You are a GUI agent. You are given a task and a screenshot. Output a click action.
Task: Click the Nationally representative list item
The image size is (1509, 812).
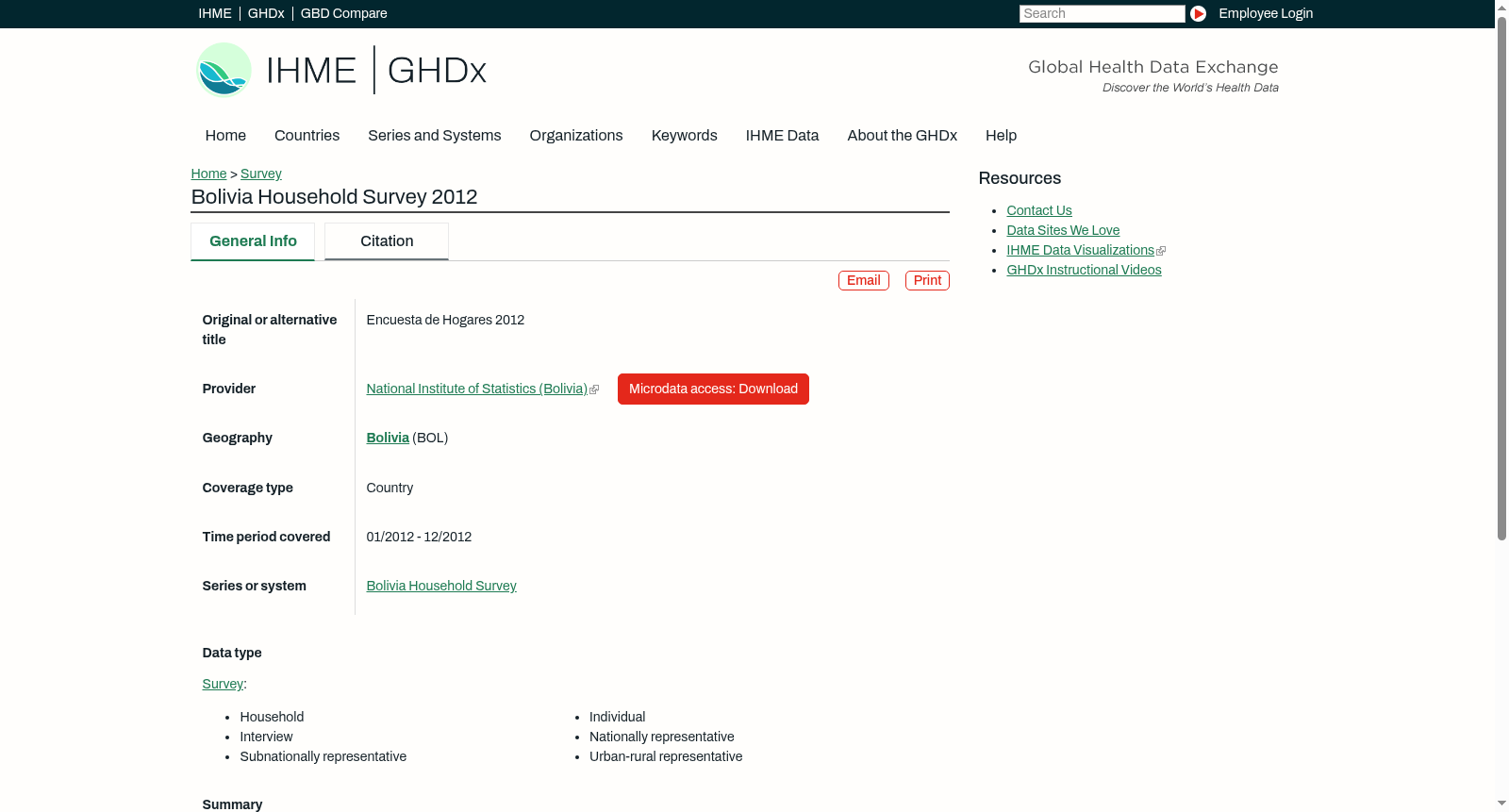(661, 737)
